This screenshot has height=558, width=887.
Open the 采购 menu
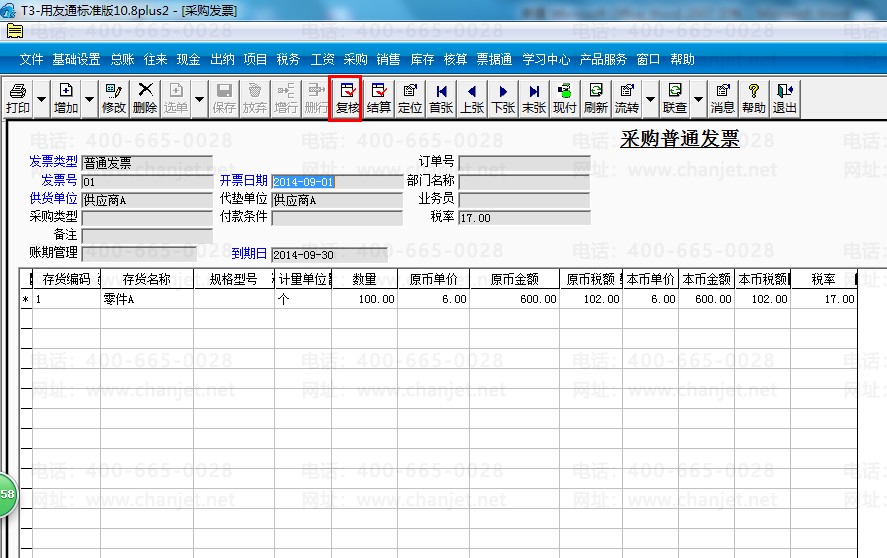click(355, 59)
